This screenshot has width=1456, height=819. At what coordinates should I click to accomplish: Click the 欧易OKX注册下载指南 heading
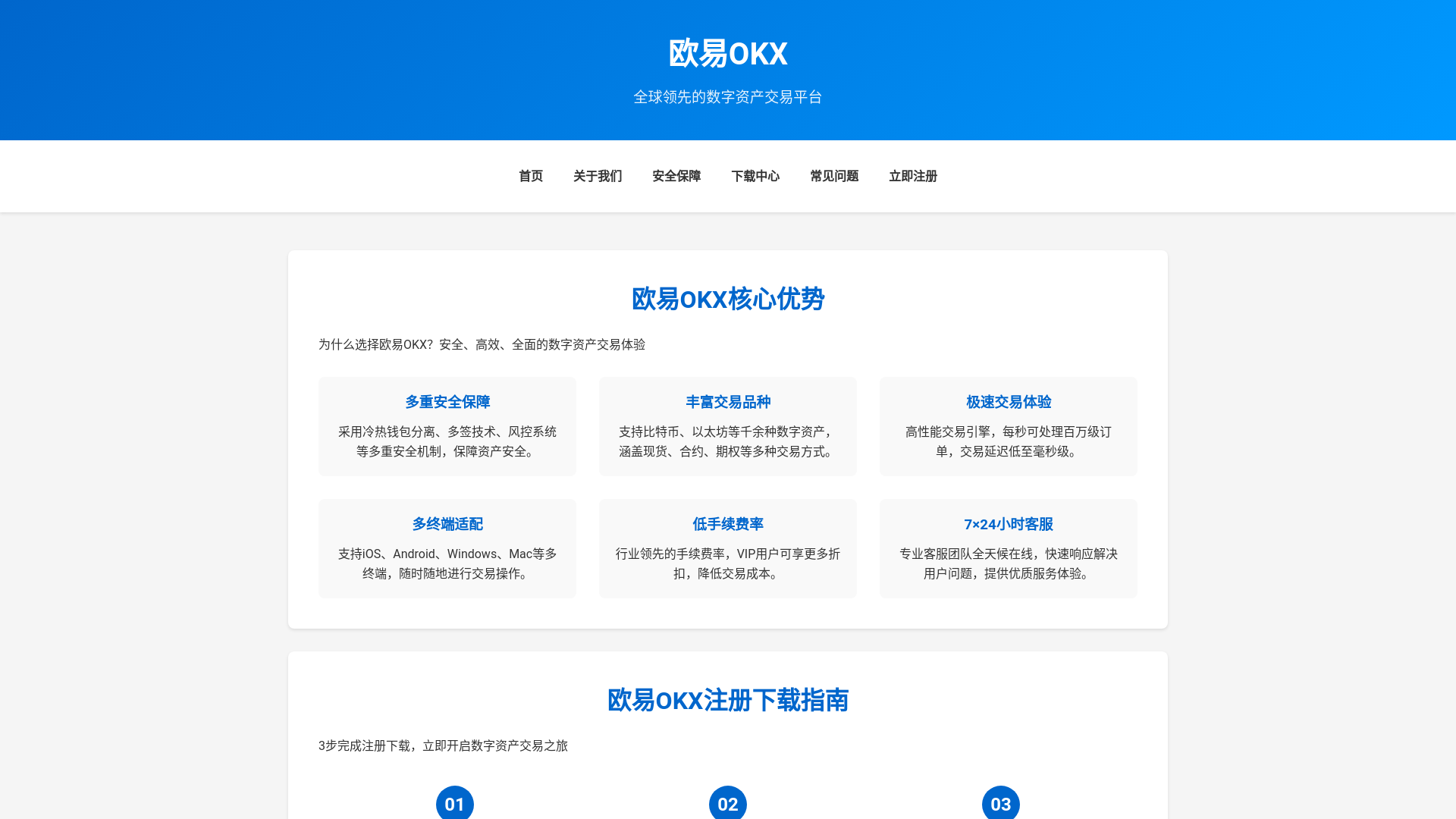pos(728,700)
